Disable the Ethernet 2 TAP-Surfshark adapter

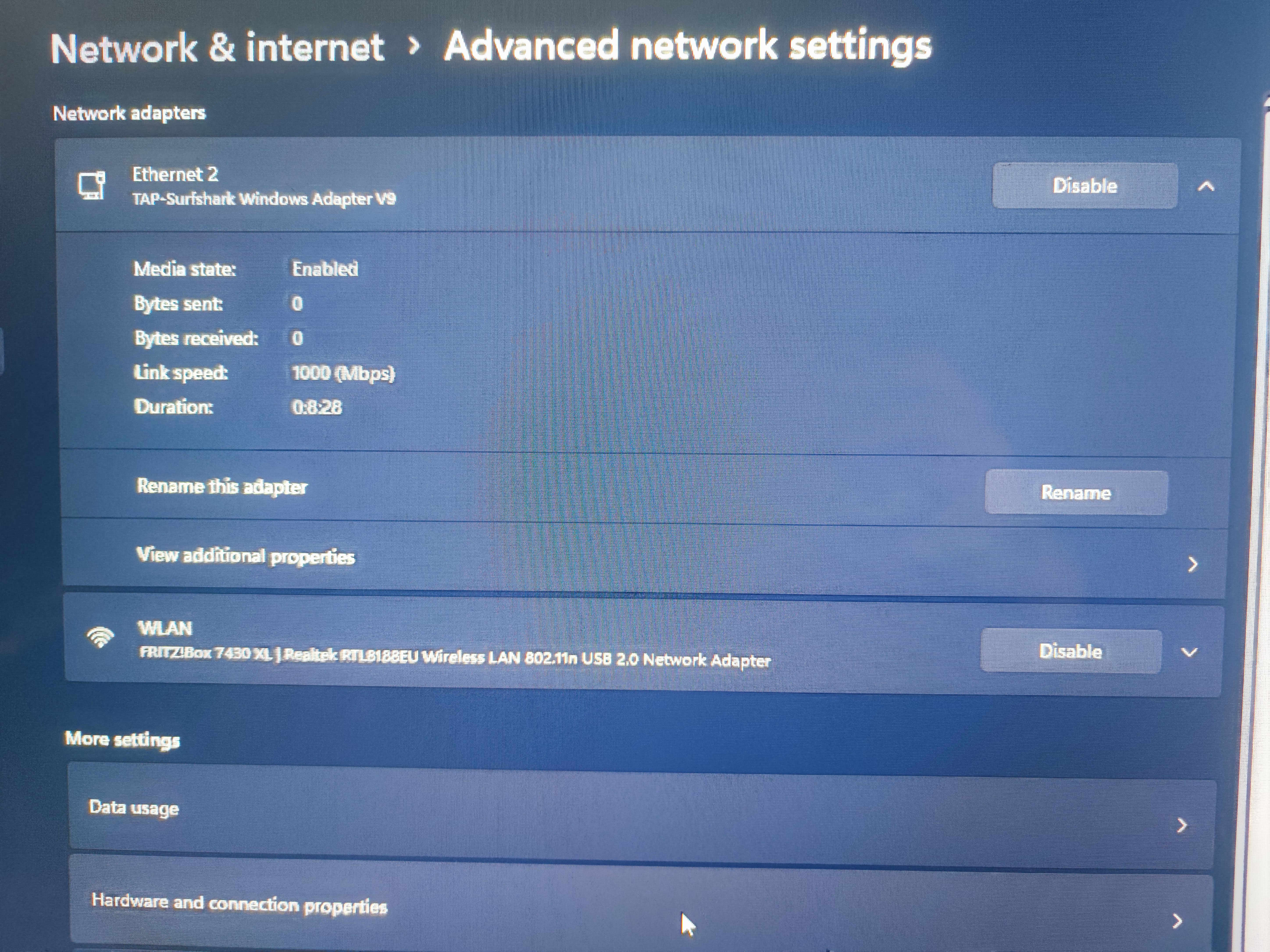(1084, 185)
